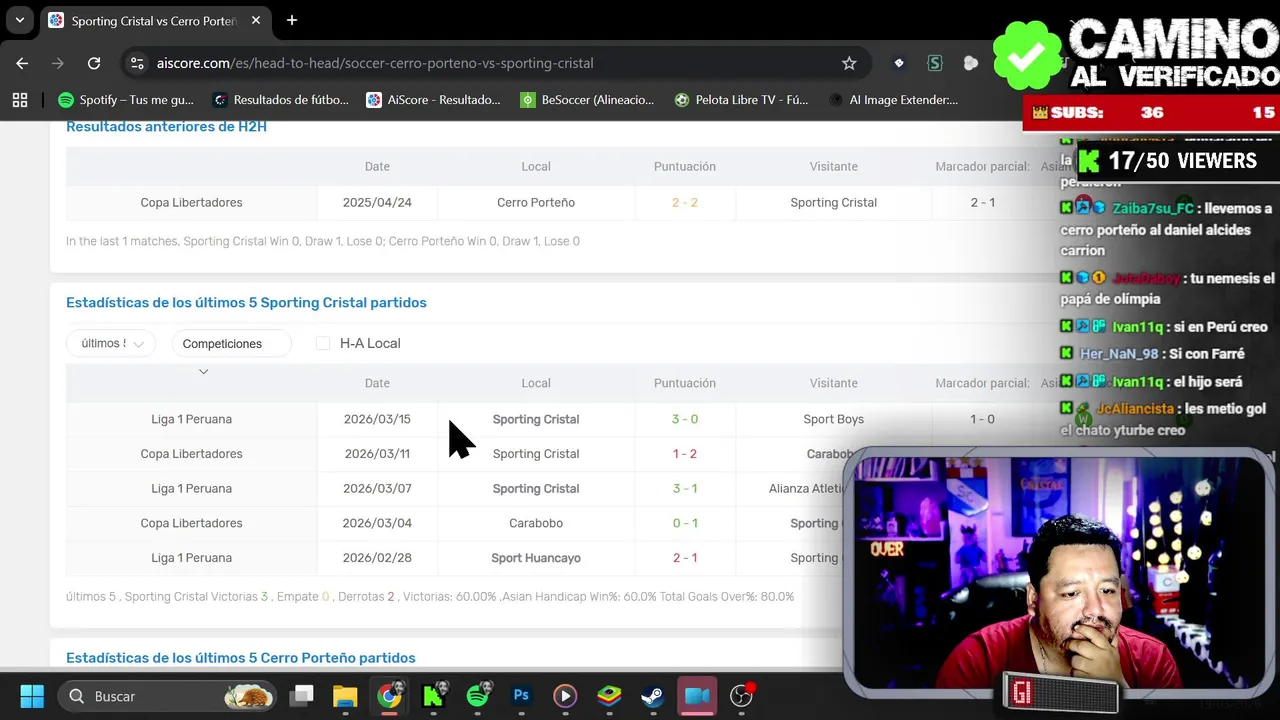Open the extensions puzzle icon

970,63
